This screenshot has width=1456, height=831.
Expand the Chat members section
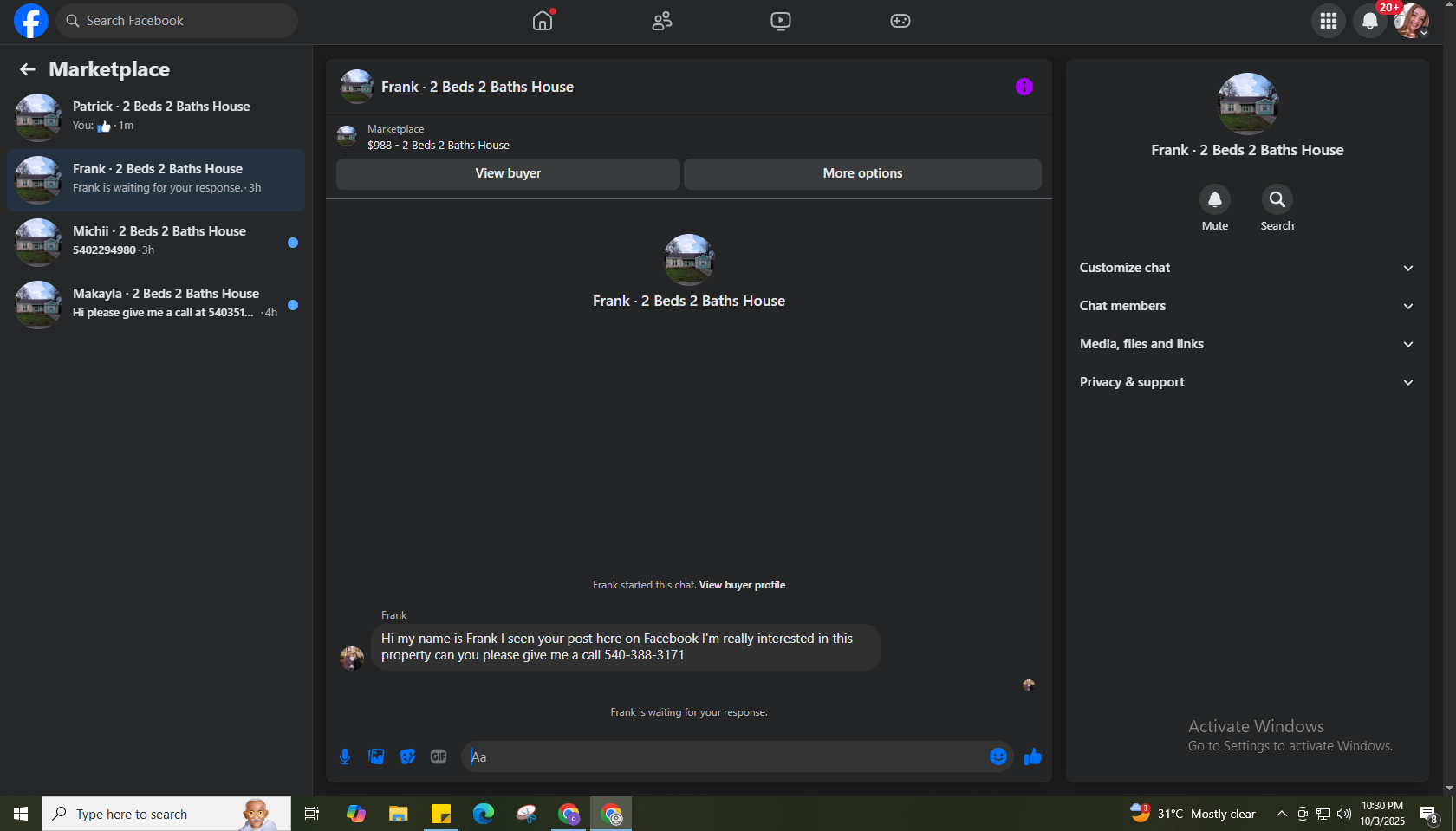tap(1247, 306)
